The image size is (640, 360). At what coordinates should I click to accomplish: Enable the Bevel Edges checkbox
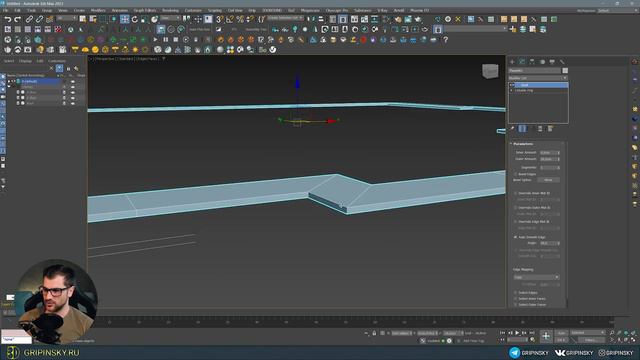pyautogui.click(x=516, y=174)
